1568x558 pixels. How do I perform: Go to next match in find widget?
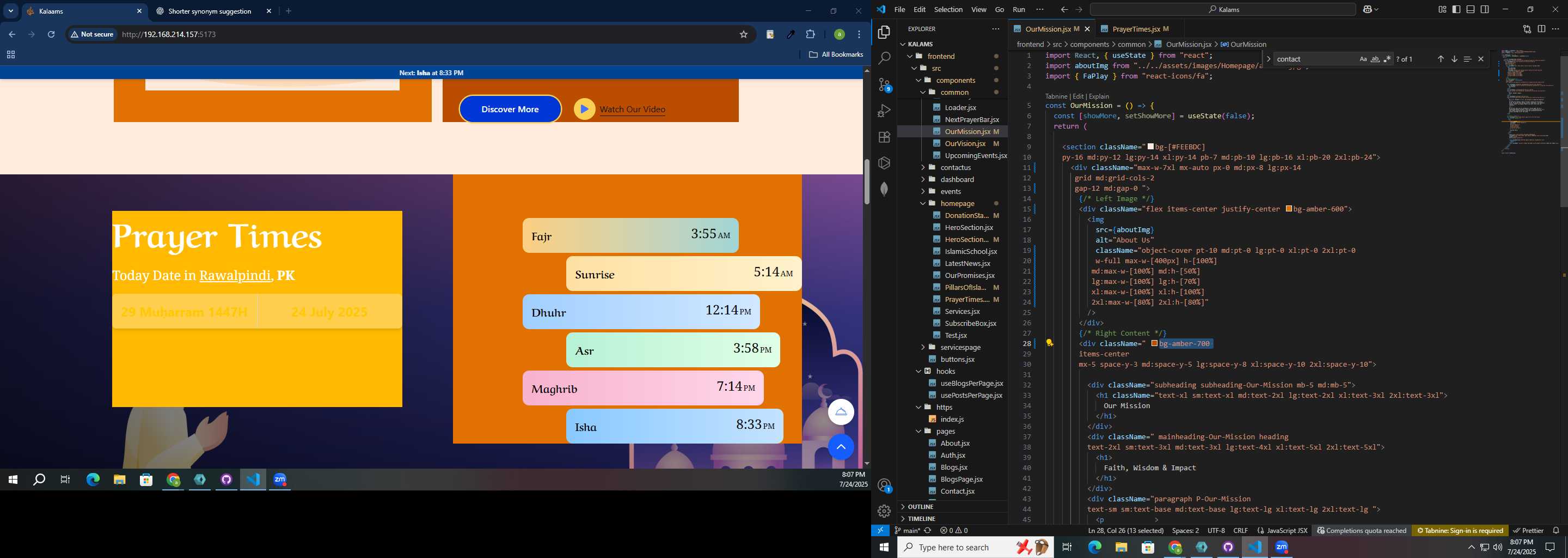1454,59
